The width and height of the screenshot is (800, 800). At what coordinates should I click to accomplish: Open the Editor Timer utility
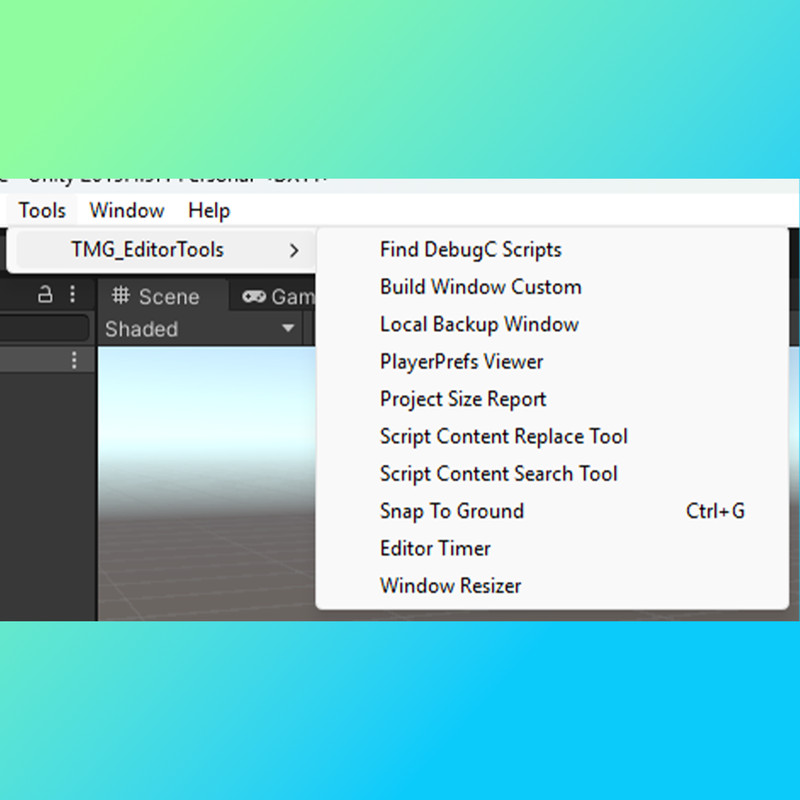click(x=435, y=548)
